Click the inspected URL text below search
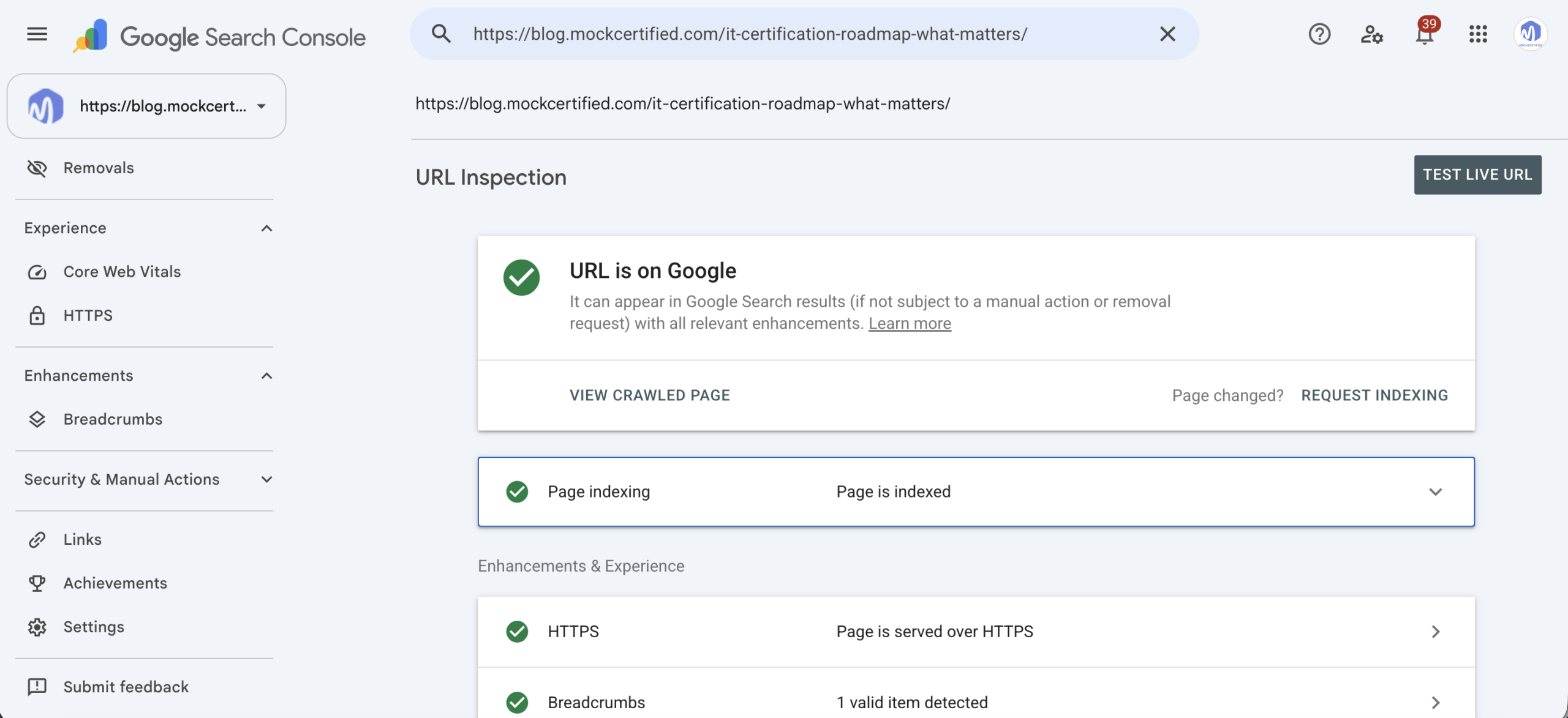Screen dimensions: 1568x718 point(683,103)
